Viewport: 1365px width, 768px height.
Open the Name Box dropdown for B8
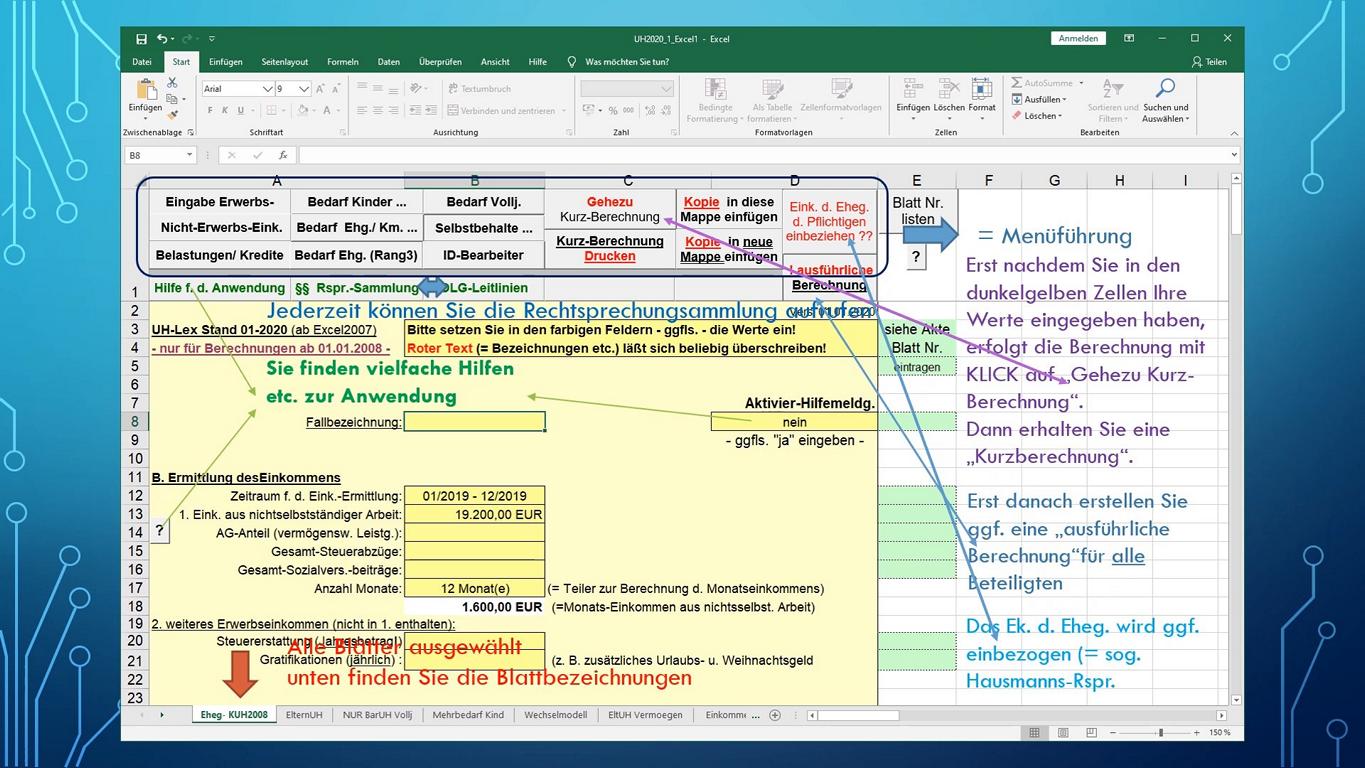189,155
